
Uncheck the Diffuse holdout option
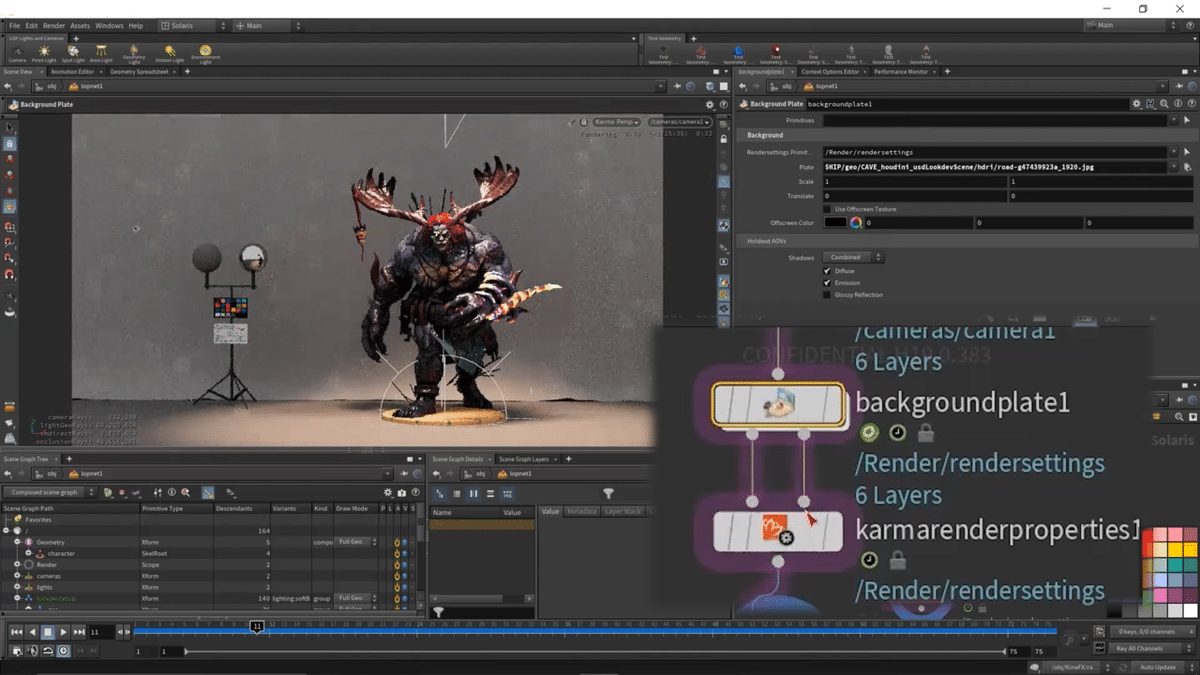point(827,271)
